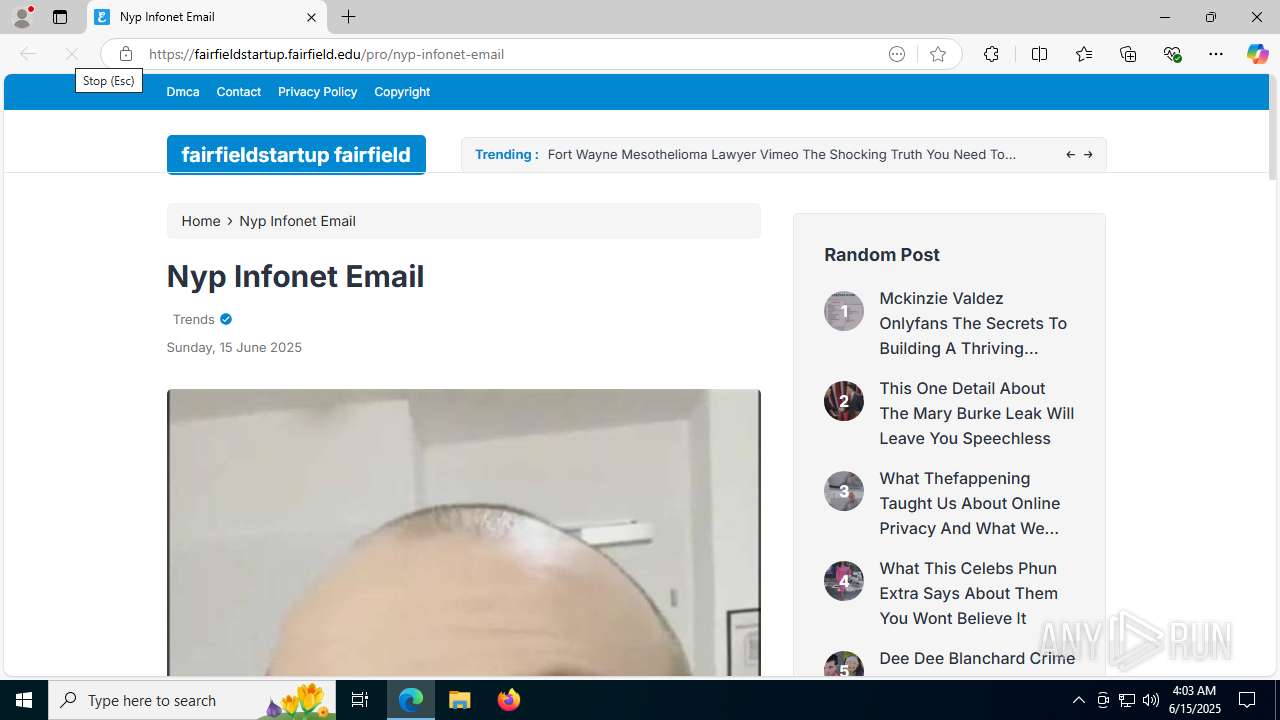The image size is (1280, 720).
Task: Close the Nyp Infonet Email tab
Action: (311, 17)
